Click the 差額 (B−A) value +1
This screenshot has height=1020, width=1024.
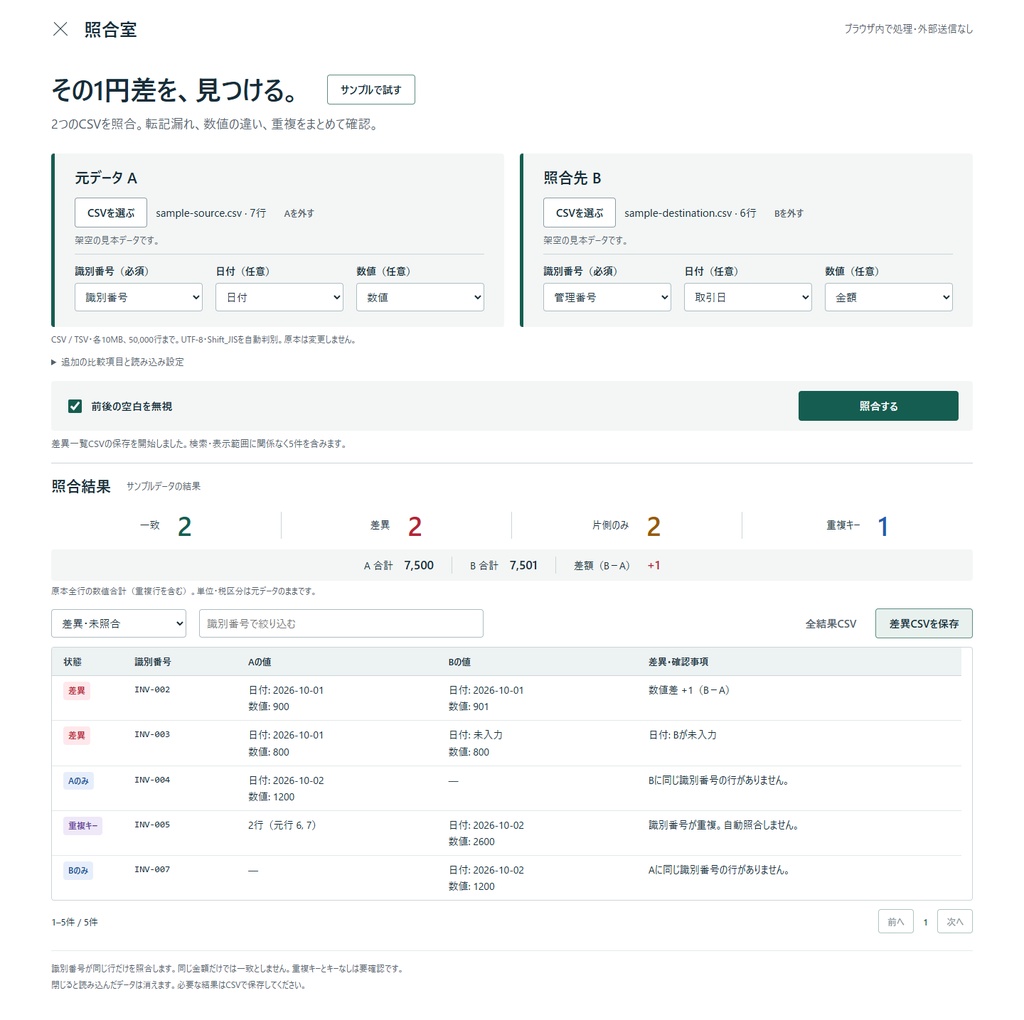(x=654, y=566)
